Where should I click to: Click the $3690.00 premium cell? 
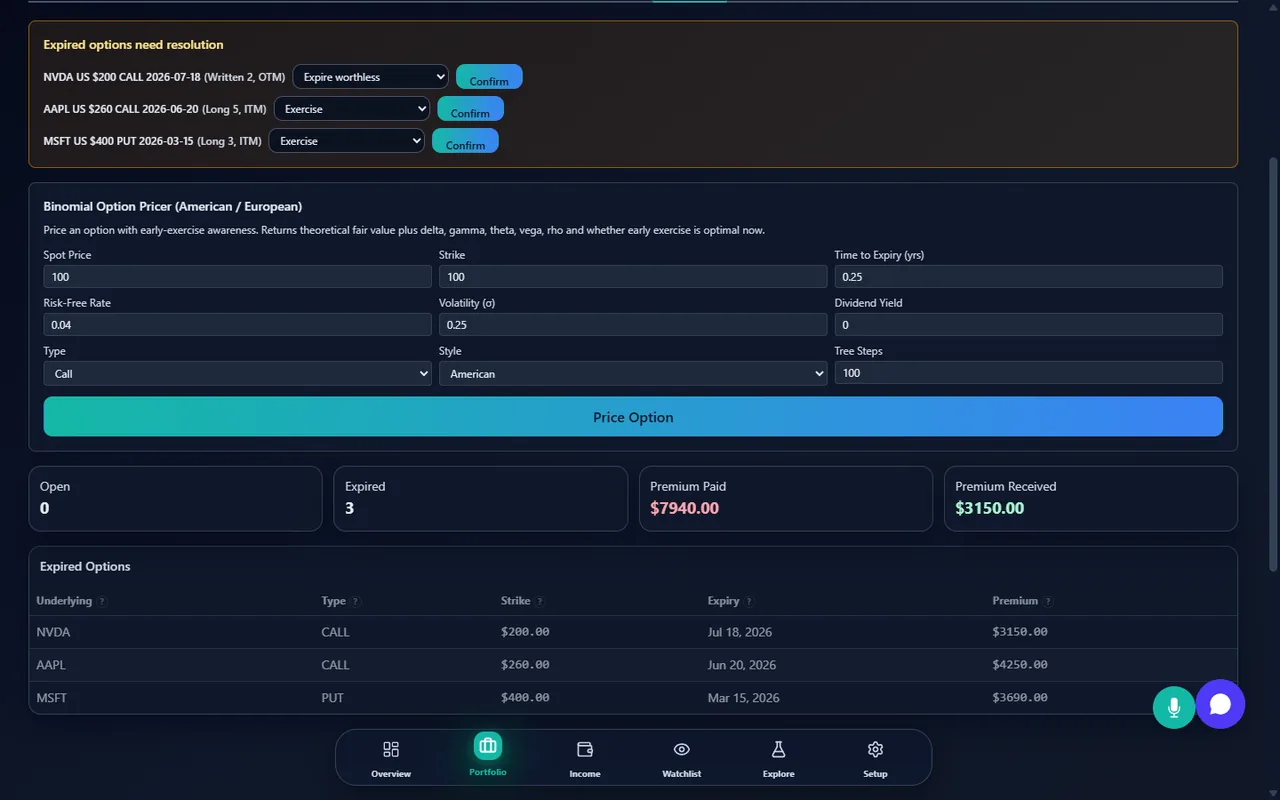point(1020,698)
